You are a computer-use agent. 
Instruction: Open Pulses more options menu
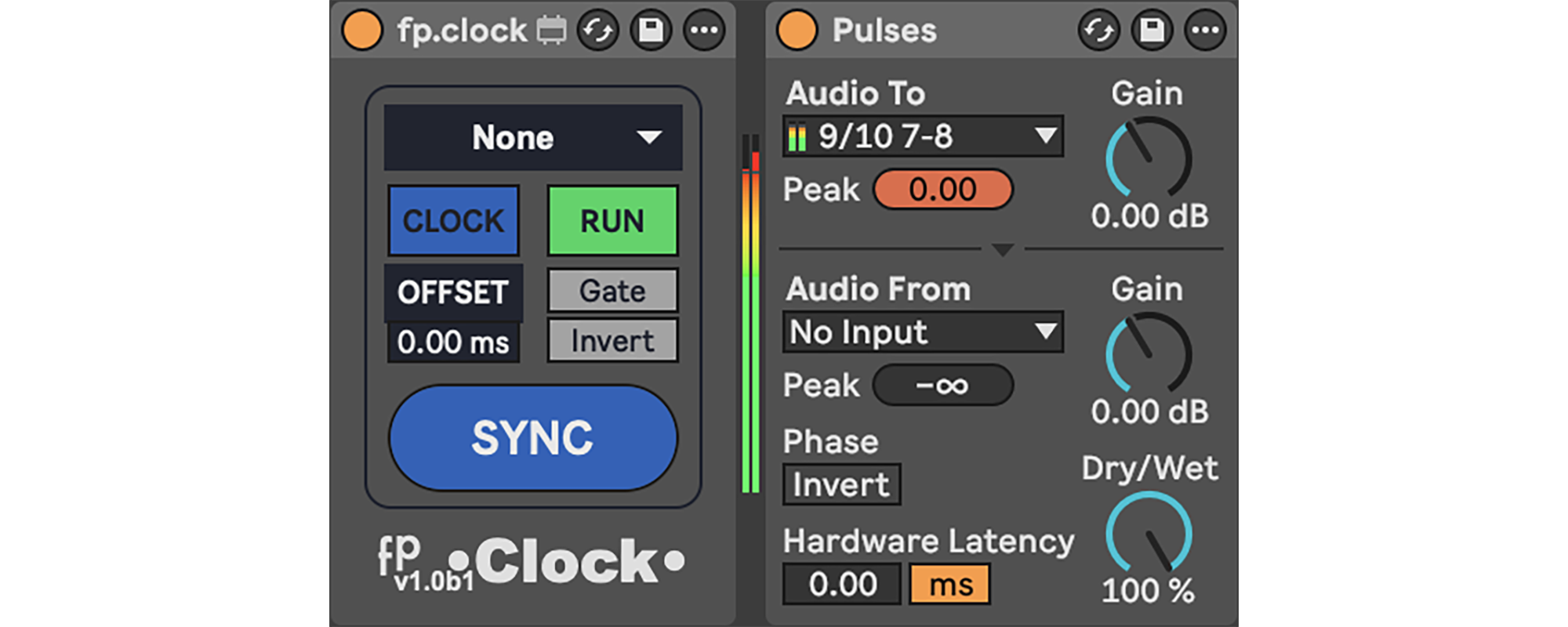coord(1205,31)
